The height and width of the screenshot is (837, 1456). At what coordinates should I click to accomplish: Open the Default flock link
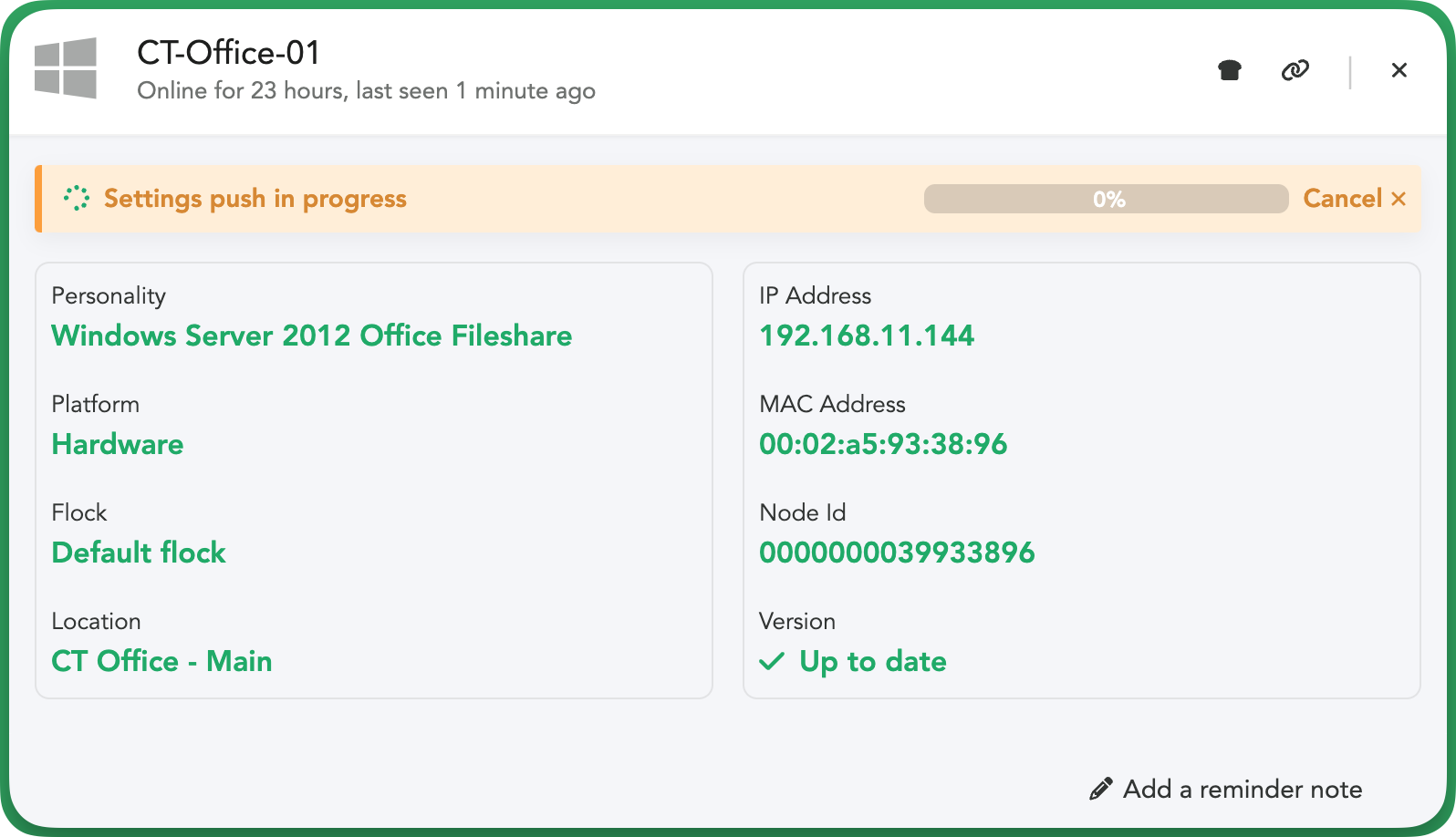[139, 553]
